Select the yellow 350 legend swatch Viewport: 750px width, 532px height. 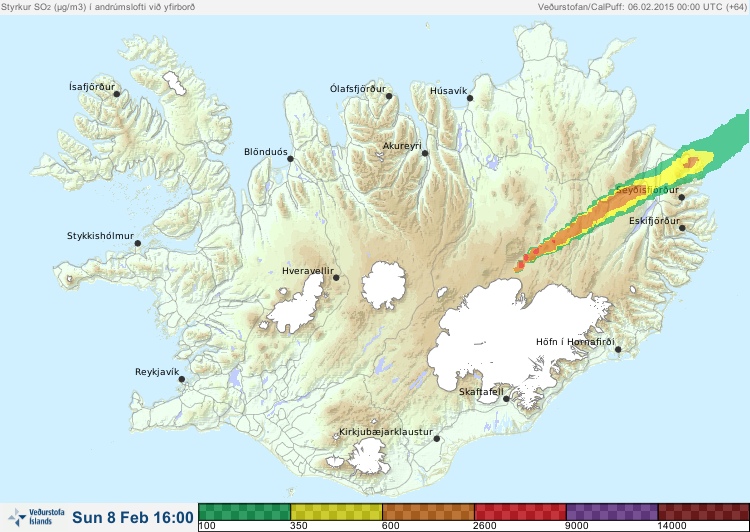[336, 512]
